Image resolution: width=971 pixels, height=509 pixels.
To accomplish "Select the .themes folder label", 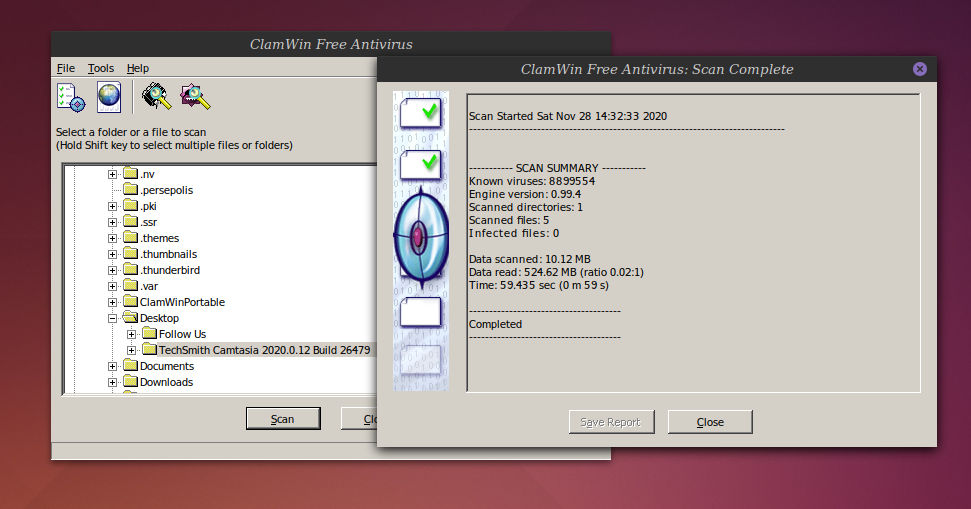I will click(159, 238).
